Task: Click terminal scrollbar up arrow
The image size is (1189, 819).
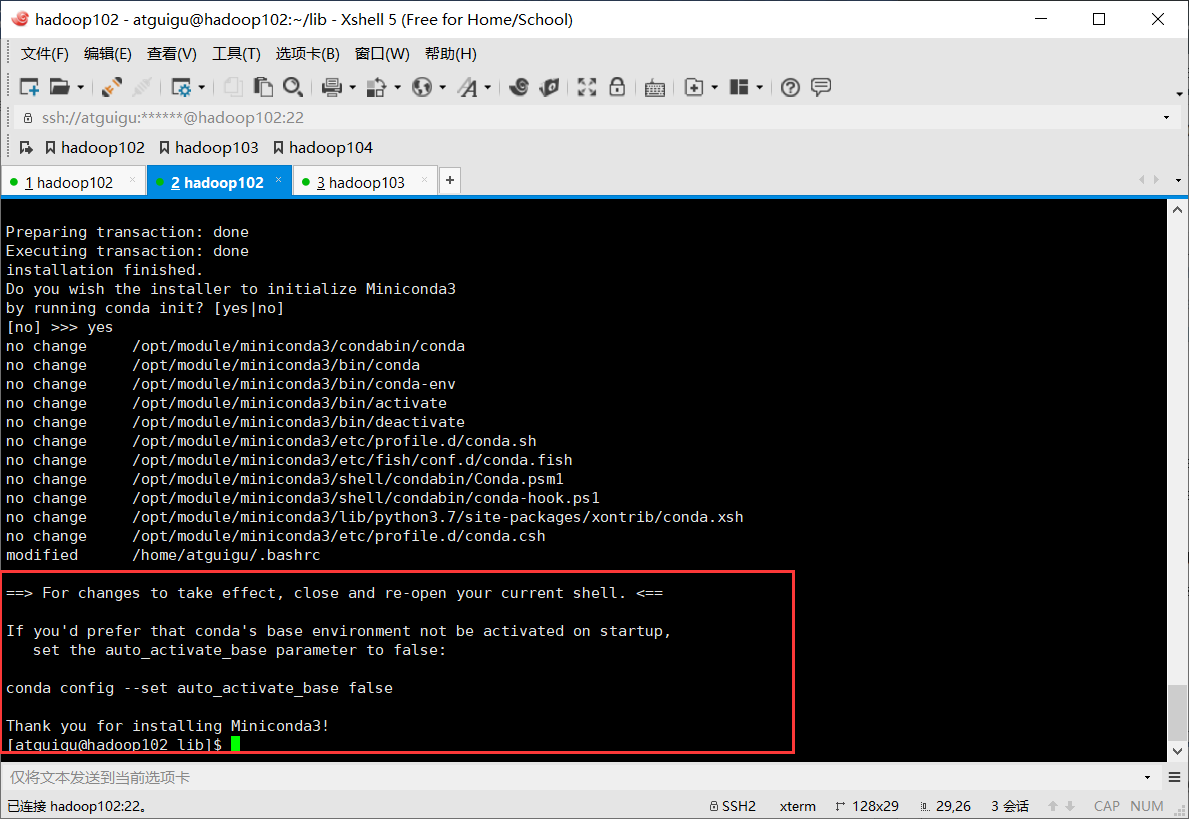Action: coord(1177,209)
